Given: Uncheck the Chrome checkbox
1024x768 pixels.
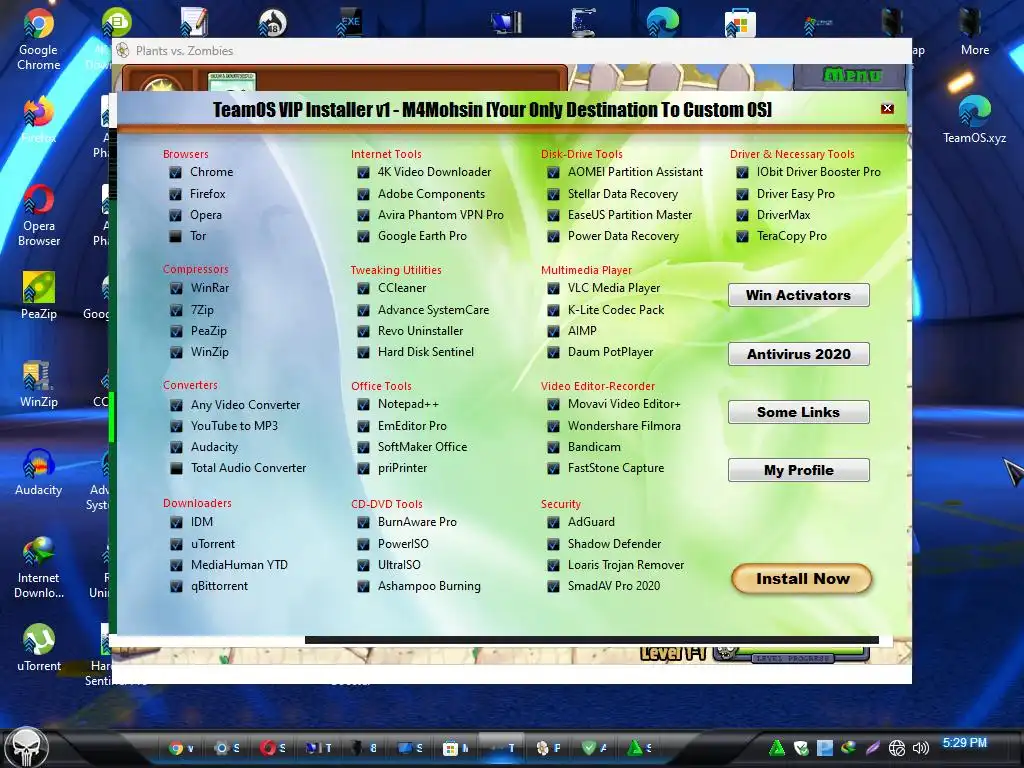Looking at the screenshot, I should (175, 173).
